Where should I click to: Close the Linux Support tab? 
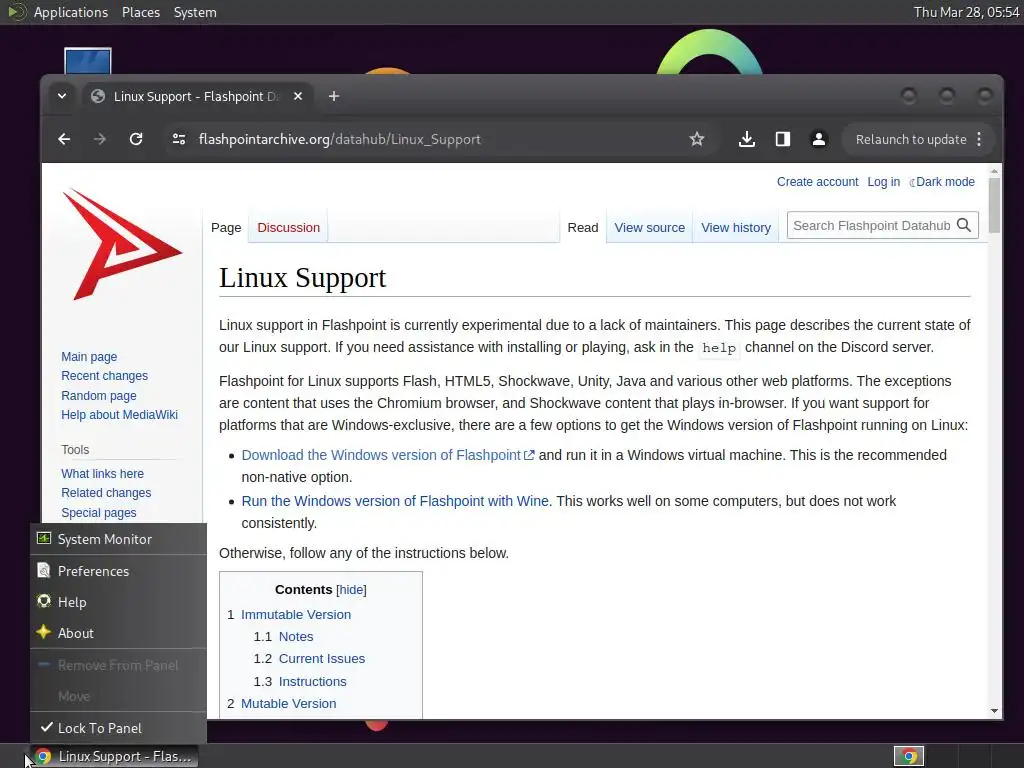(x=298, y=96)
